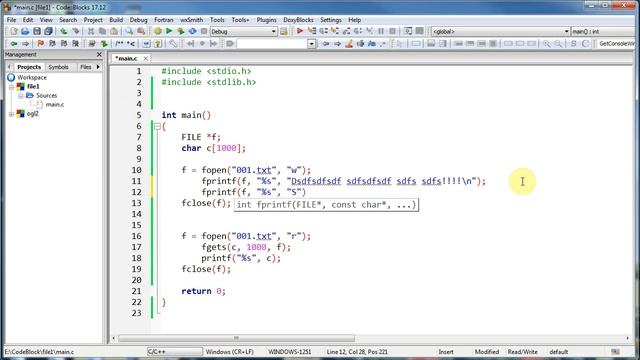Toggle the regex search option icon
This screenshot has width=640, height=360.
coord(382,44)
